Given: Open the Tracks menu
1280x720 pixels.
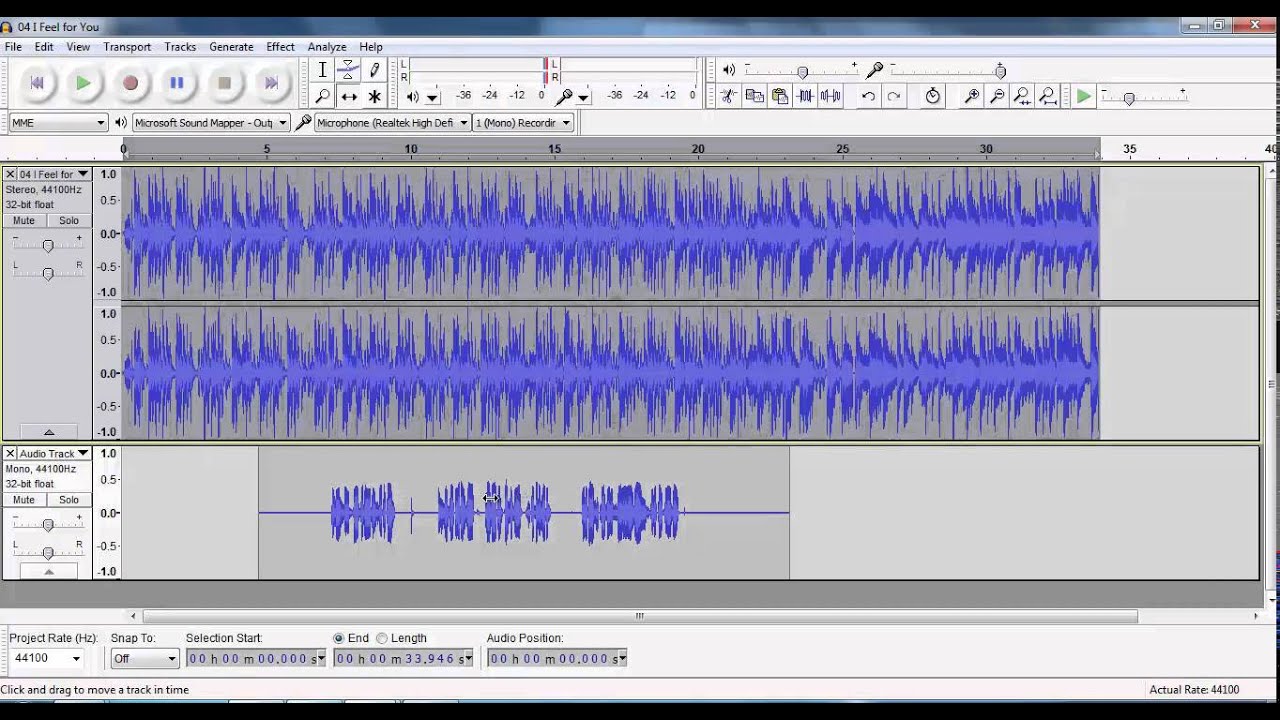Looking at the screenshot, I should [180, 47].
